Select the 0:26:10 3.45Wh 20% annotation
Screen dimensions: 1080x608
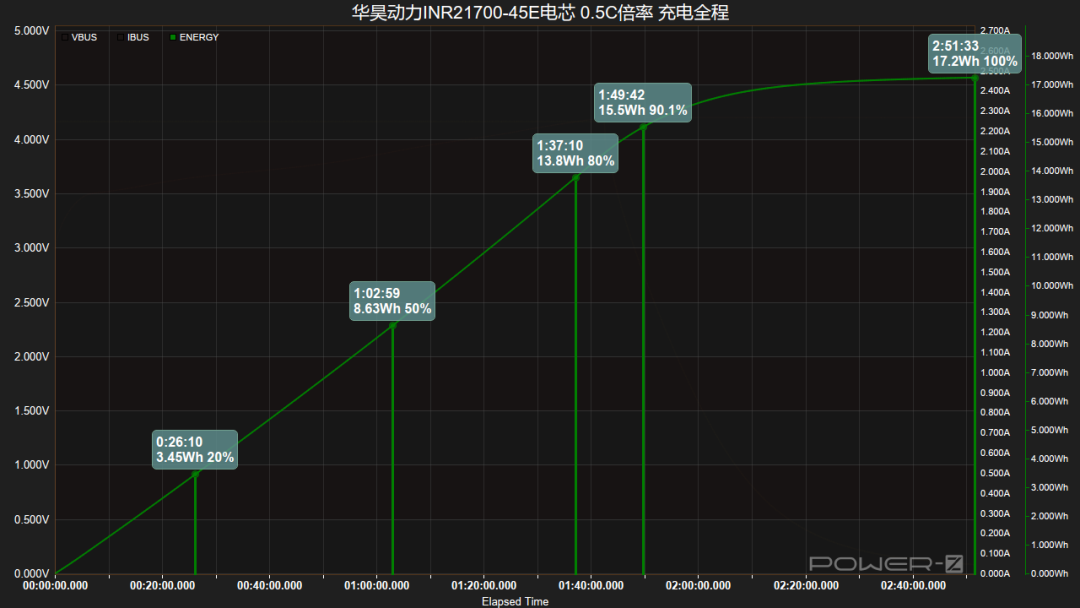click(x=195, y=450)
